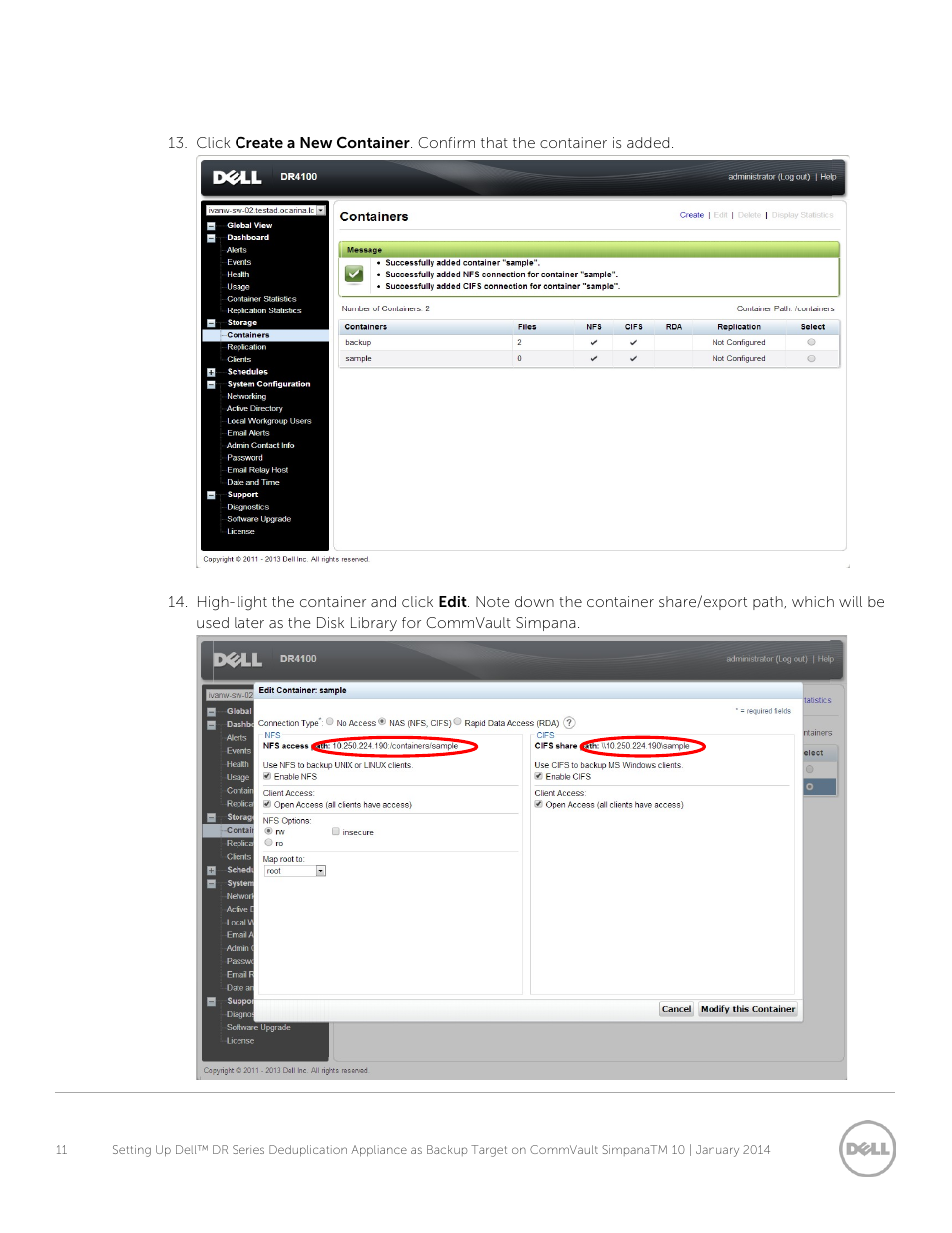Expand the Schedules node on Containers page

[211, 372]
